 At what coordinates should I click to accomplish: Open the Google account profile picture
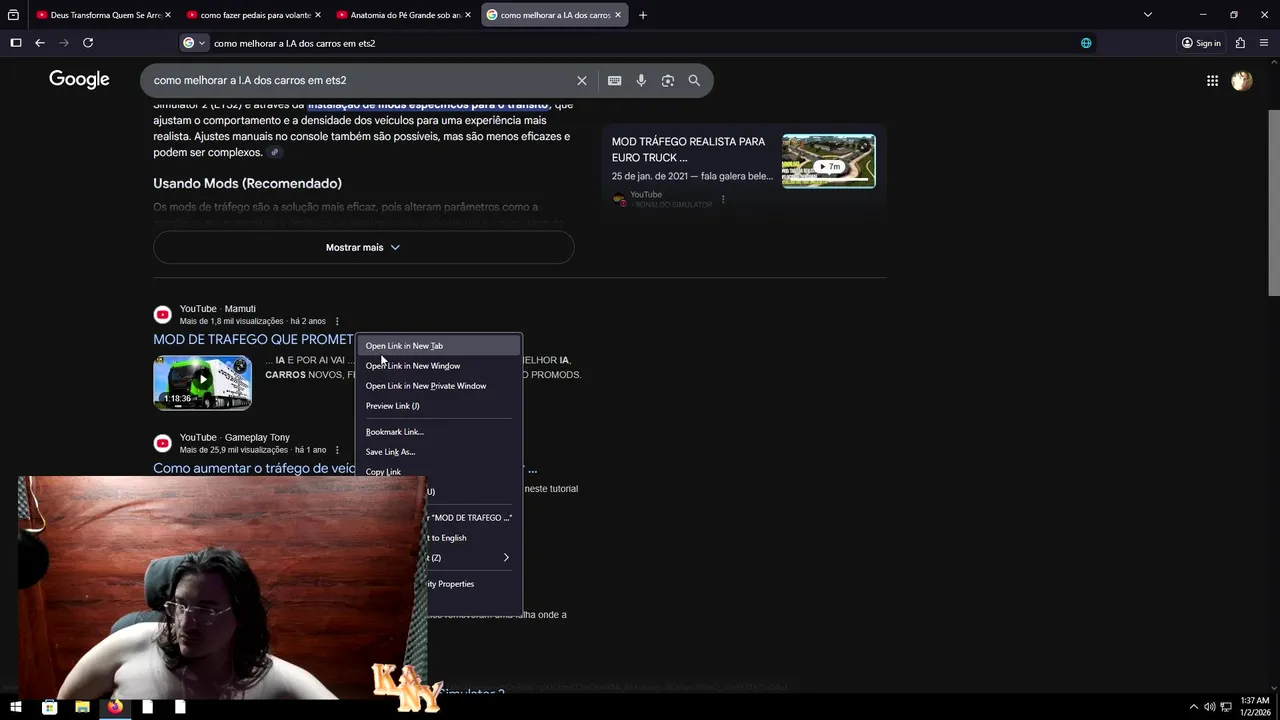pos(1242,81)
